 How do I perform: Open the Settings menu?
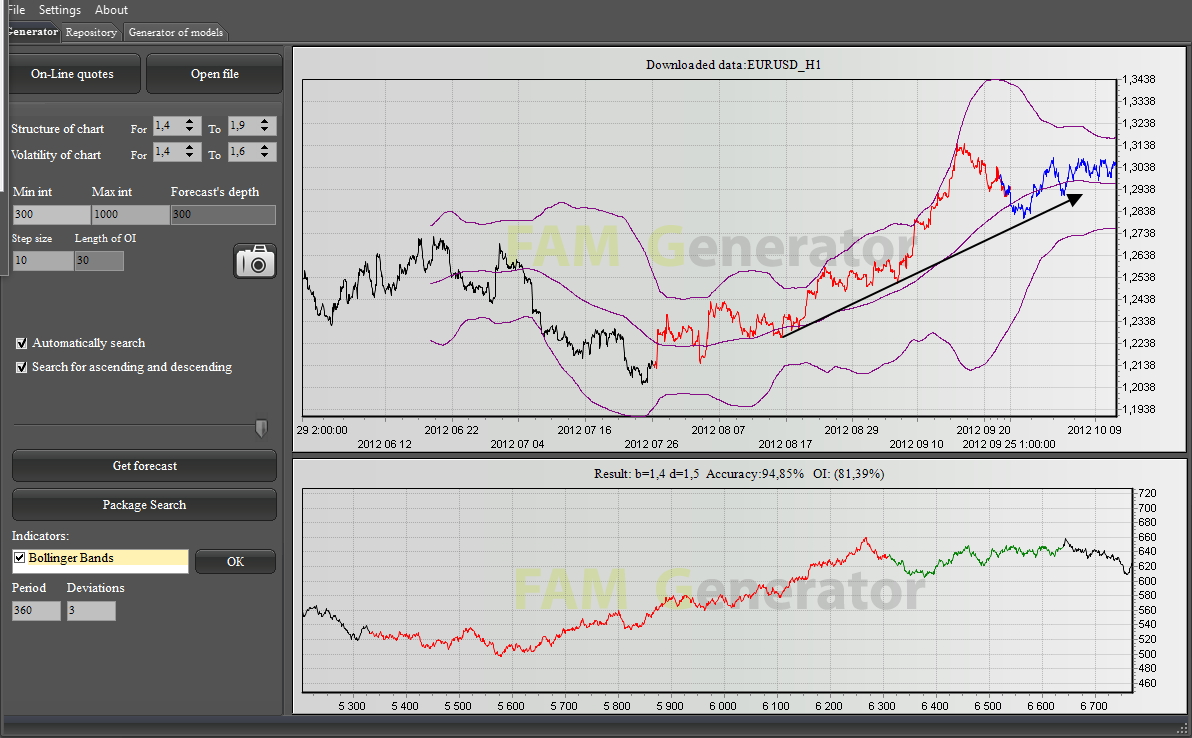coord(59,10)
